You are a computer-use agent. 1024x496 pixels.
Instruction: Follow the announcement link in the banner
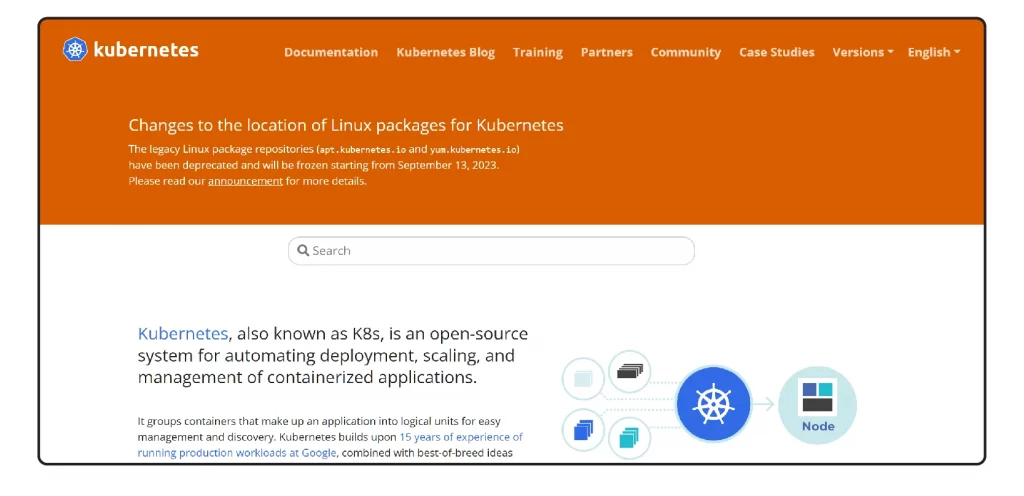tap(245, 181)
